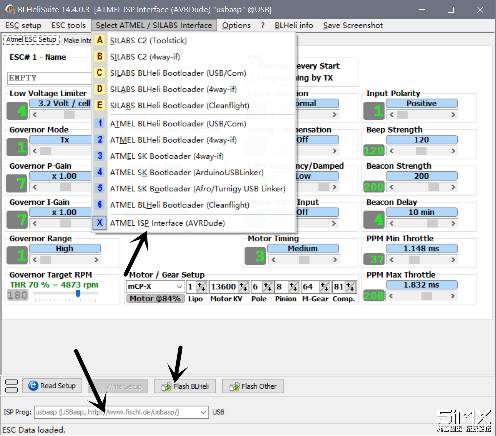
Task: Click Beacon Strength right scroll arrow
Action: (x=453, y=187)
